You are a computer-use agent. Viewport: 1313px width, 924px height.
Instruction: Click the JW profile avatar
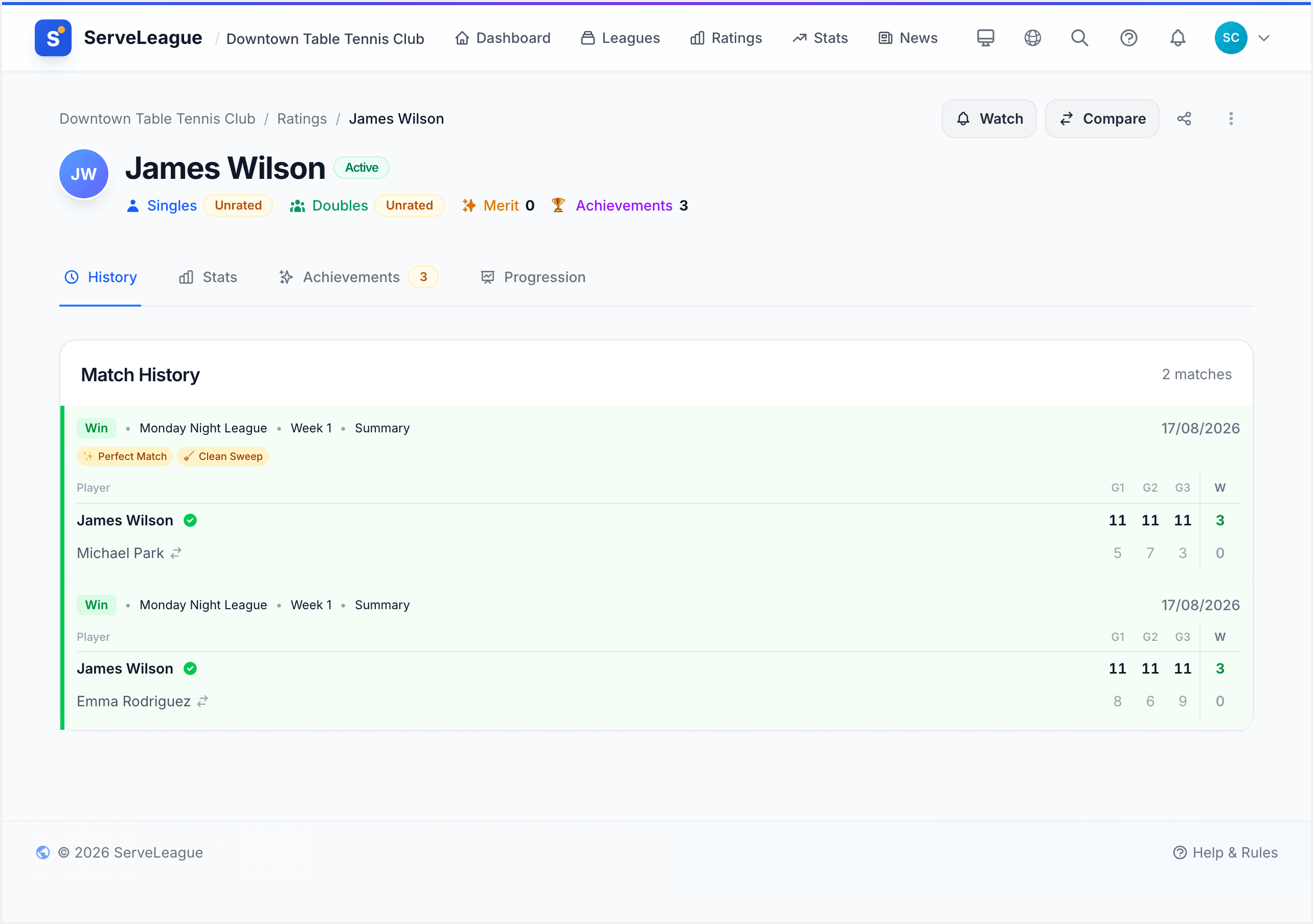(84, 174)
